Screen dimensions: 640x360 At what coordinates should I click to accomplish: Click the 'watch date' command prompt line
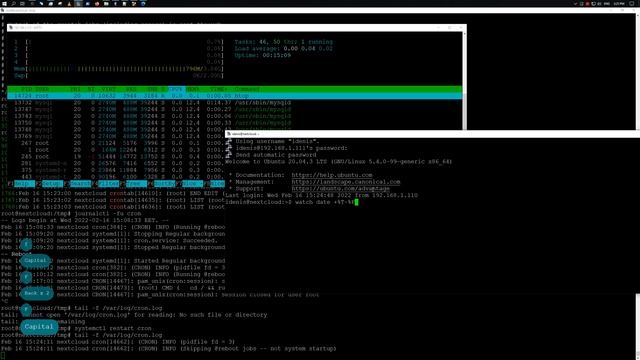point(291,202)
